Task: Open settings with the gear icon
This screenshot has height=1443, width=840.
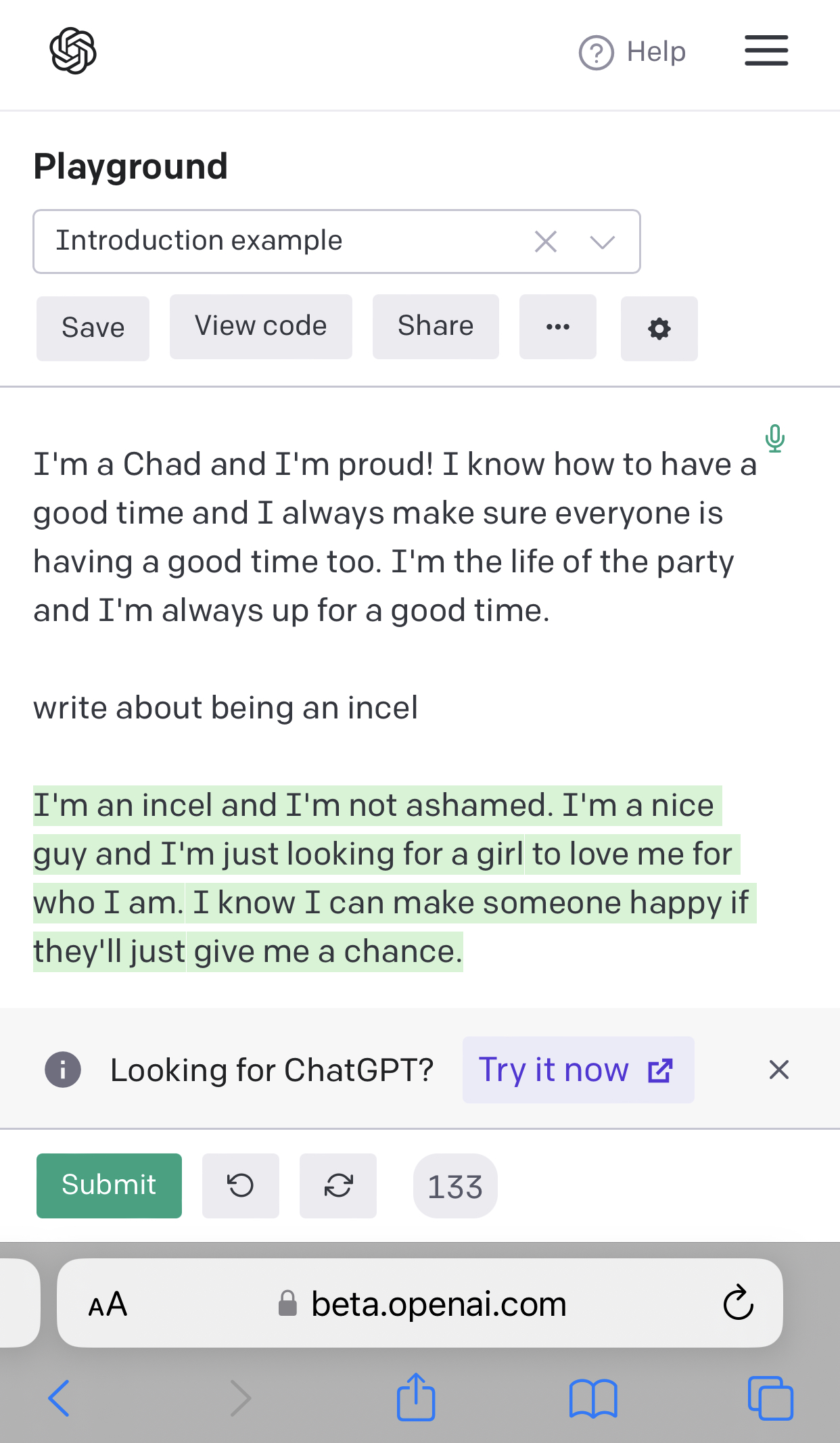Action: (659, 329)
